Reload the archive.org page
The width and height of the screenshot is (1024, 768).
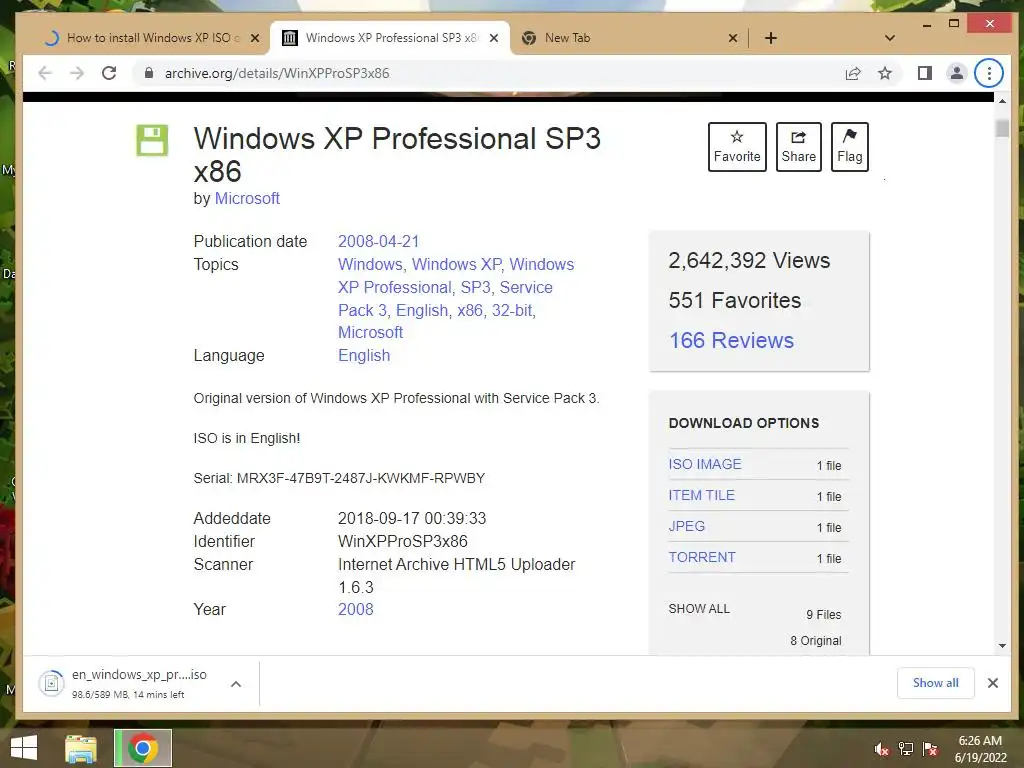109,73
